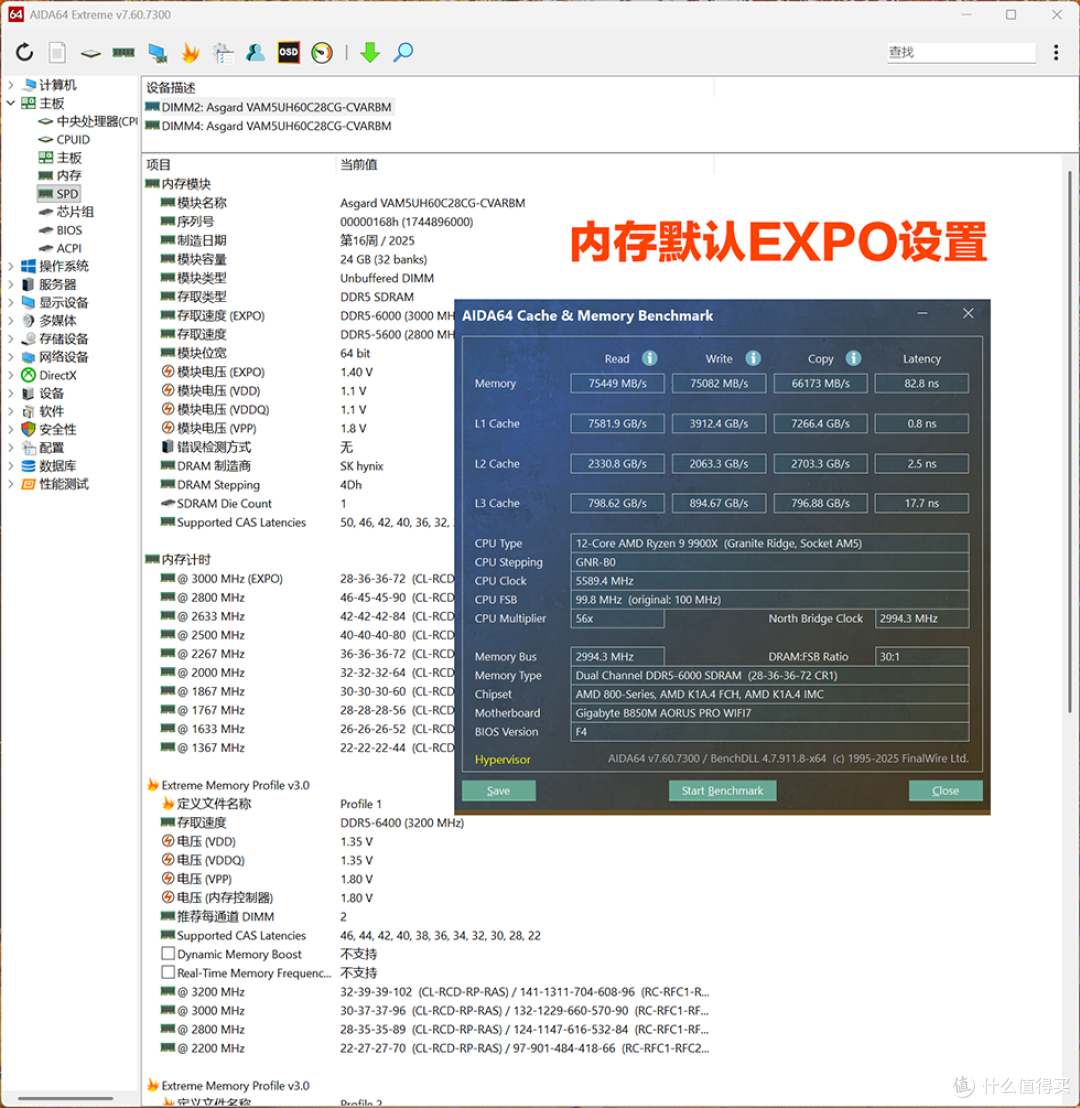Click Start Benchmark button
Screen dimensions: 1080x1108
point(722,791)
